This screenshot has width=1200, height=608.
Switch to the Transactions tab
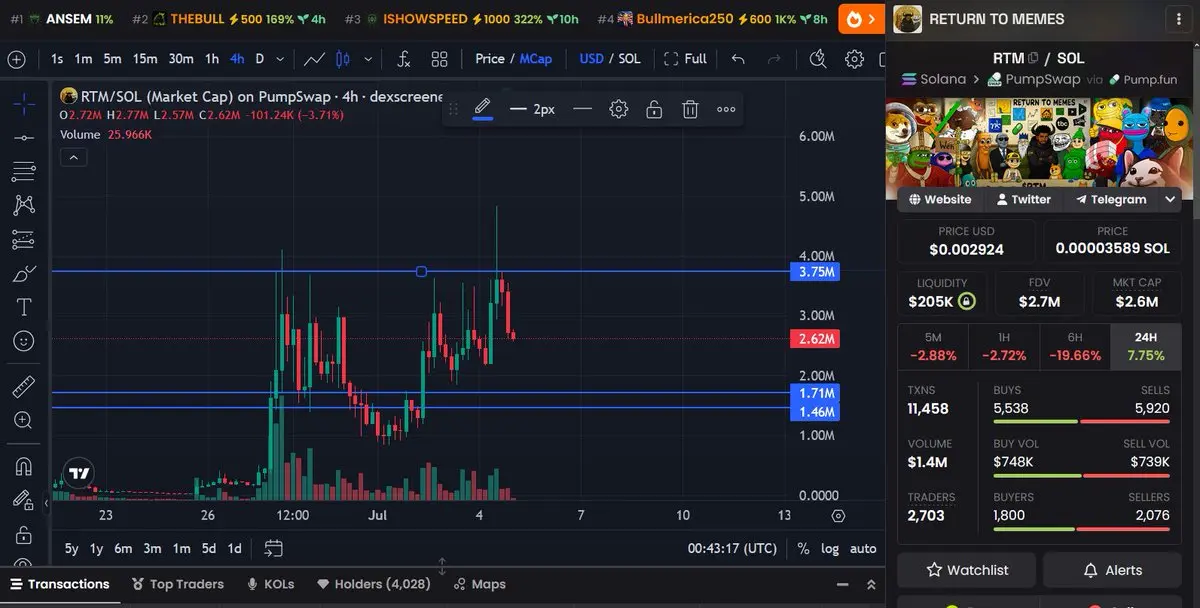tap(59, 584)
